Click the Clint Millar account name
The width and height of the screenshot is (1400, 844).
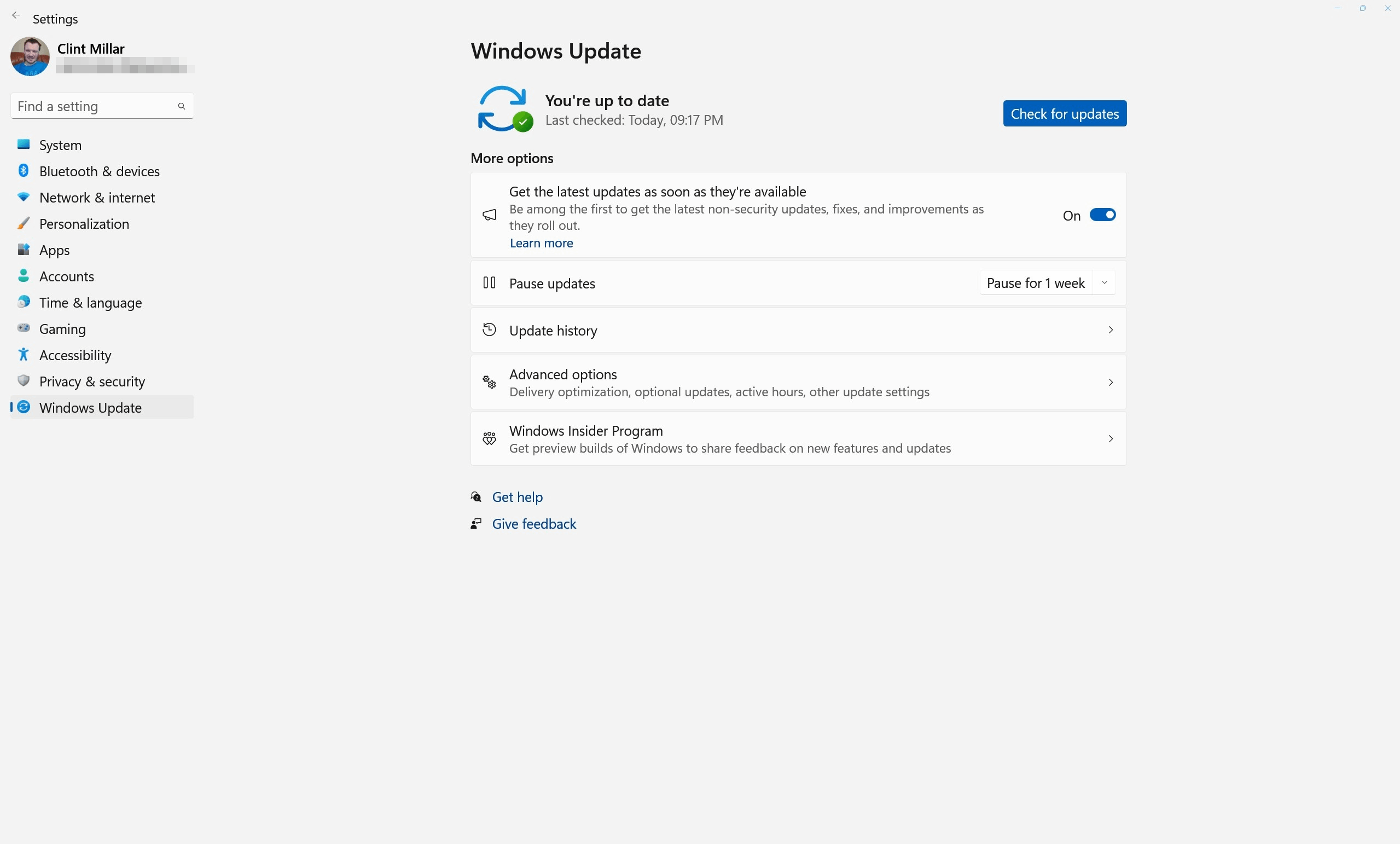point(90,48)
